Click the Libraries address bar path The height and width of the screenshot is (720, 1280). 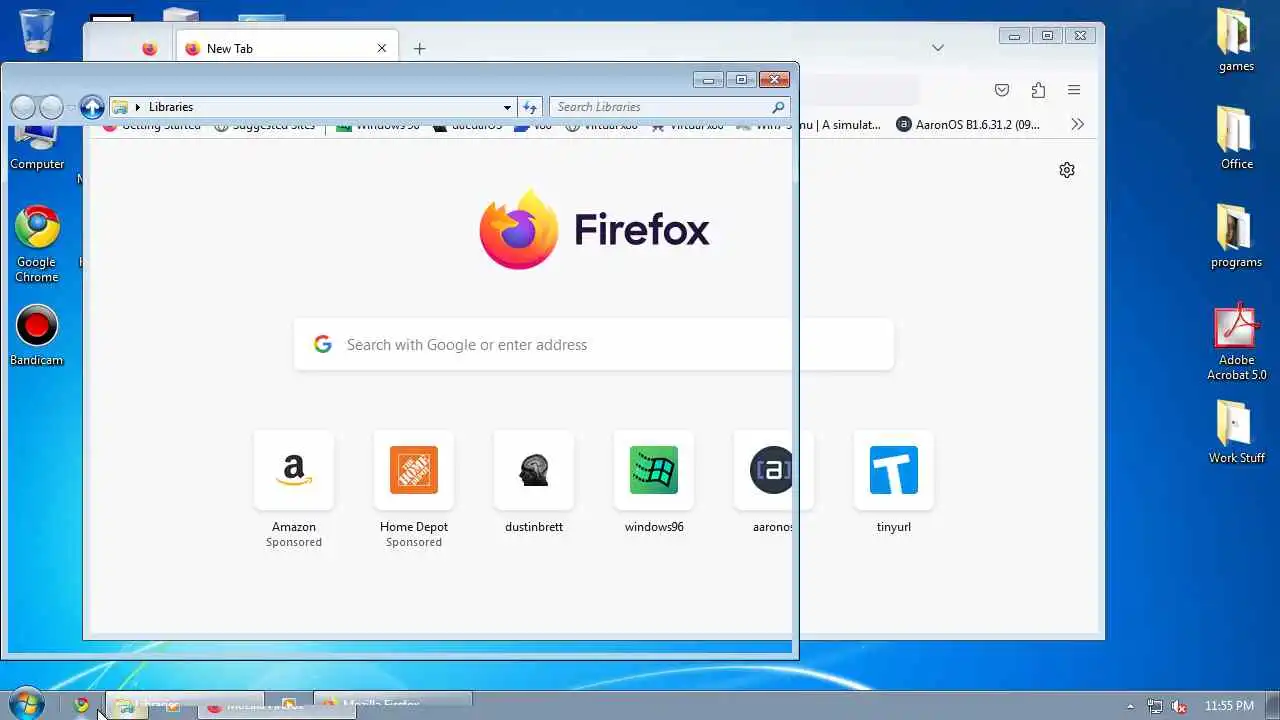tap(171, 107)
